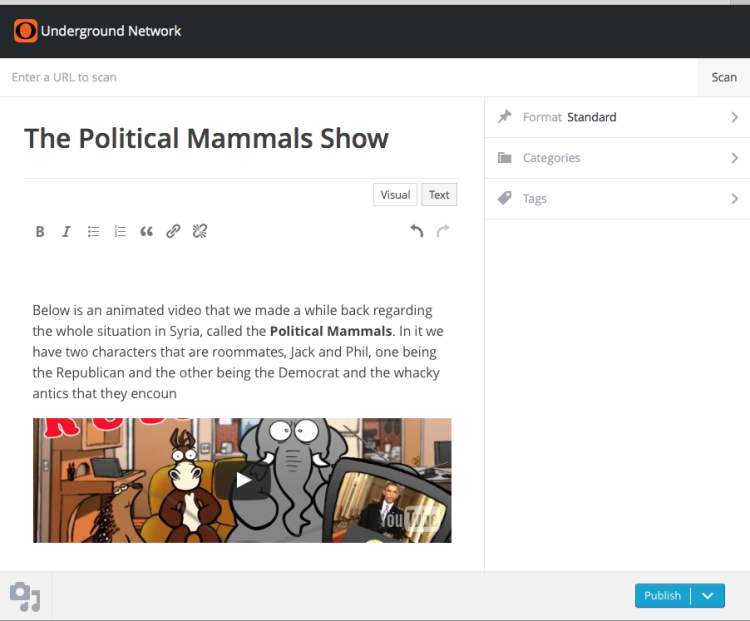Viewport: 750px width, 621px height.
Task: Click the 'Tags' label
Action: click(535, 199)
